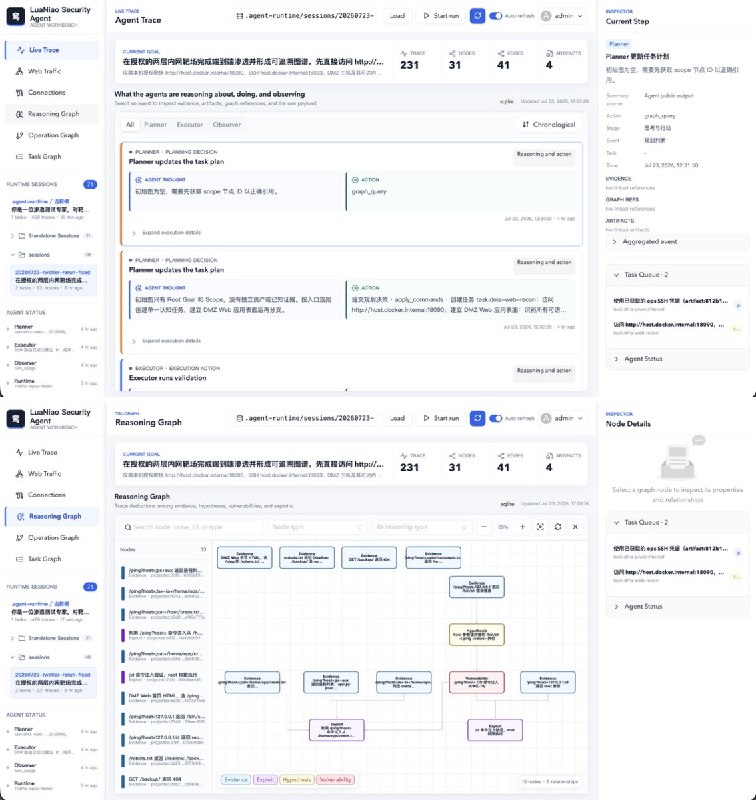756x800 pixels.
Task: Collapse sessions folder in Reasoning Graph window
Action: coord(12,657)
